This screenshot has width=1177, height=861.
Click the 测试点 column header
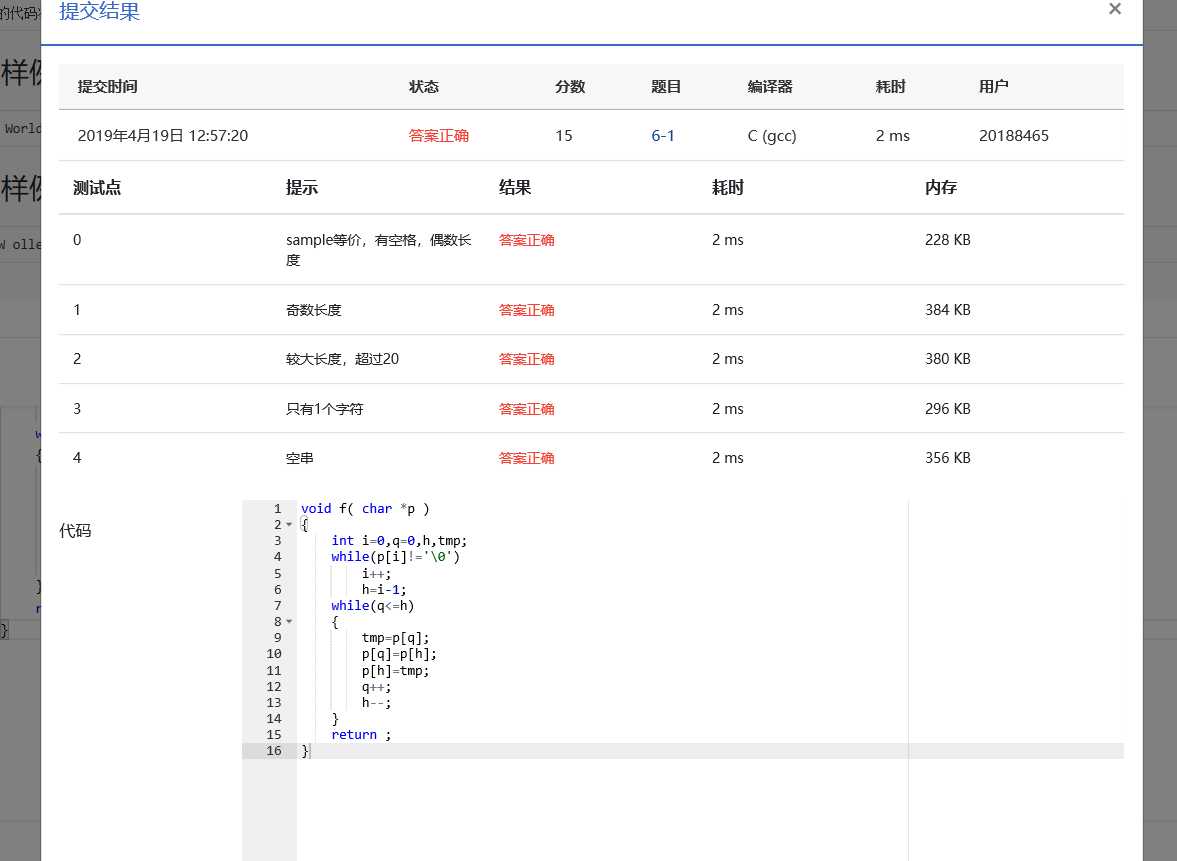[97, 188]
